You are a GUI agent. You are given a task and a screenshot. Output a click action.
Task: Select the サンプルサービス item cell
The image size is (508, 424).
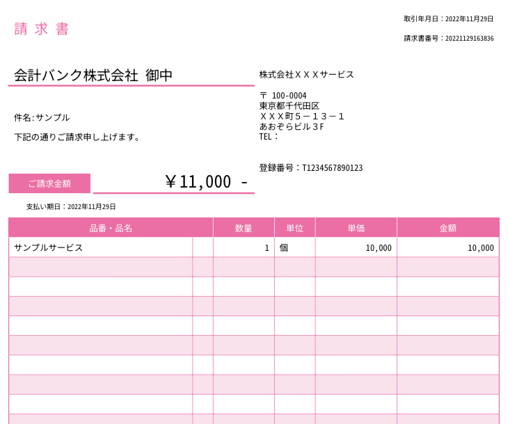(x=100, y=247)
